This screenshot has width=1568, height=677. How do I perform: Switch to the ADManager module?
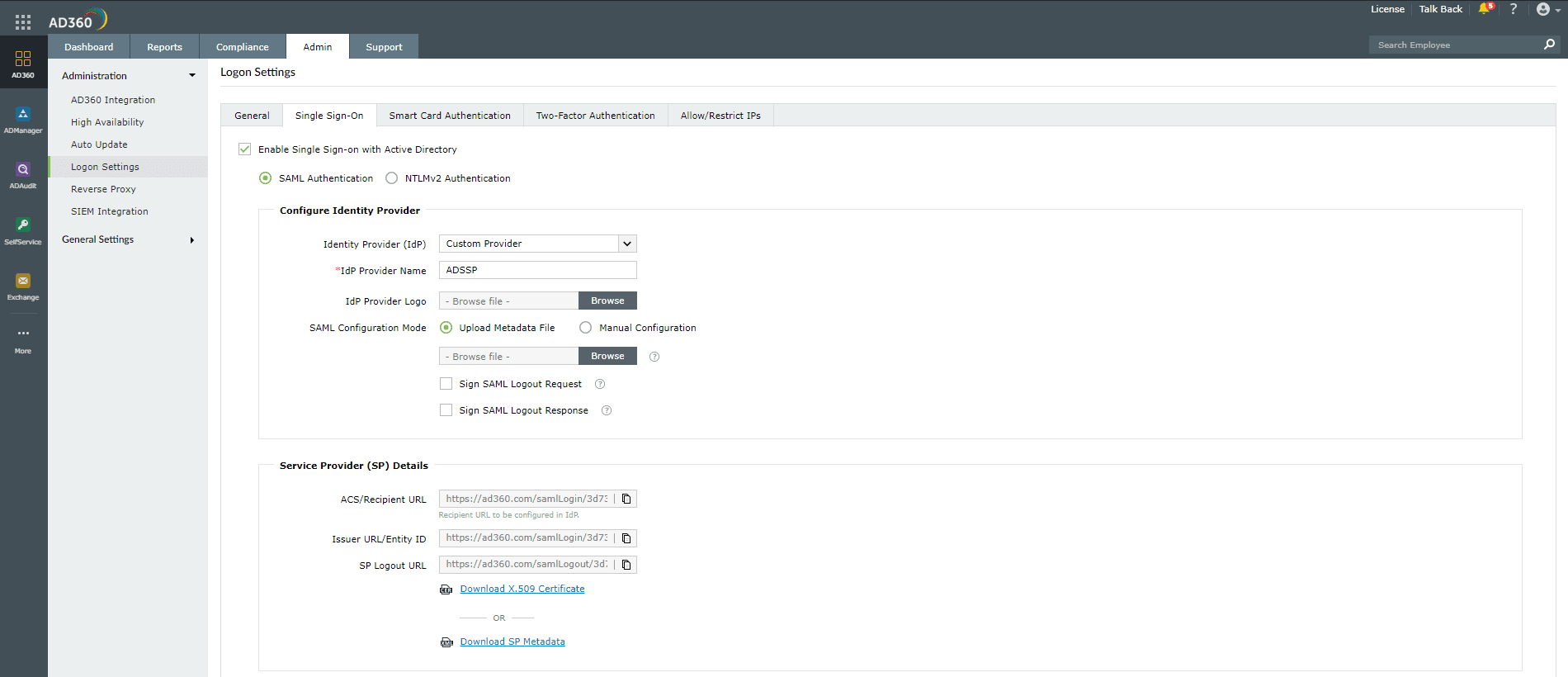tap(23, 120)
